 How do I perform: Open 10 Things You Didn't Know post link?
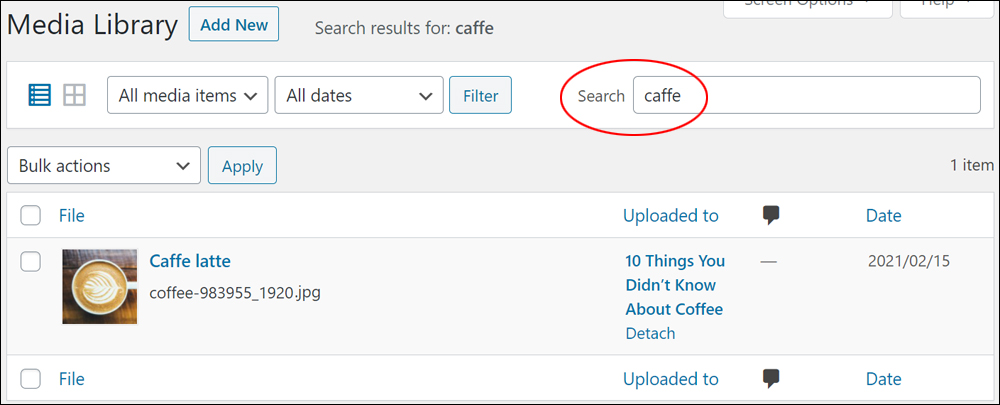click(675, 285)
